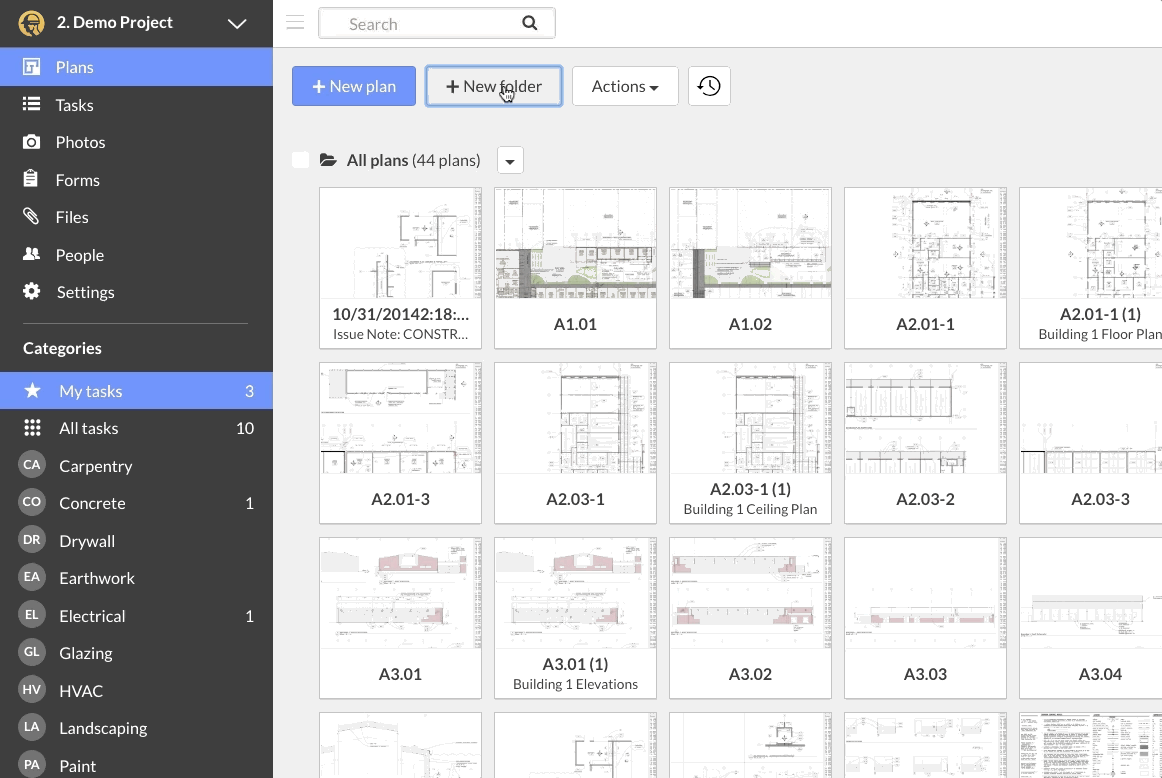Image resolution: width=1162 pixels, height=778 pixels.
Task: Open Forms via clipboard icon
Action: (32, 180)
